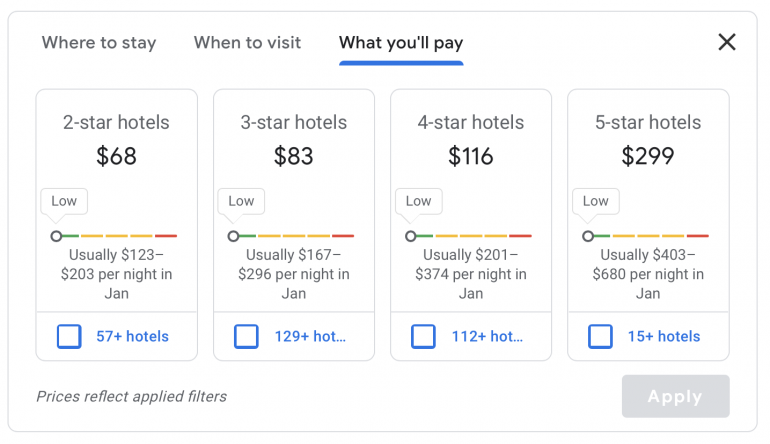Click the $116 price for 4-star hotels
The height and width of the screenshot is (444, 770).
[471, 157]
